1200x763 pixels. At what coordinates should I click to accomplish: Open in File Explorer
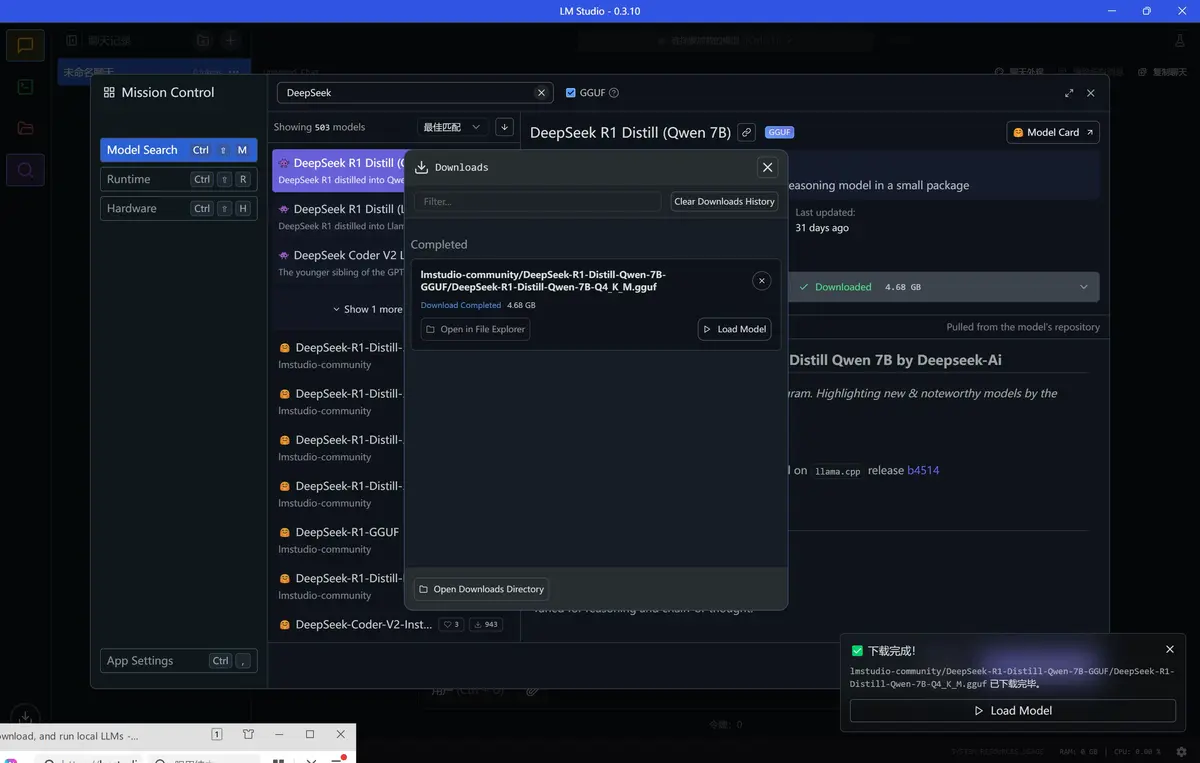pos(475,329)
